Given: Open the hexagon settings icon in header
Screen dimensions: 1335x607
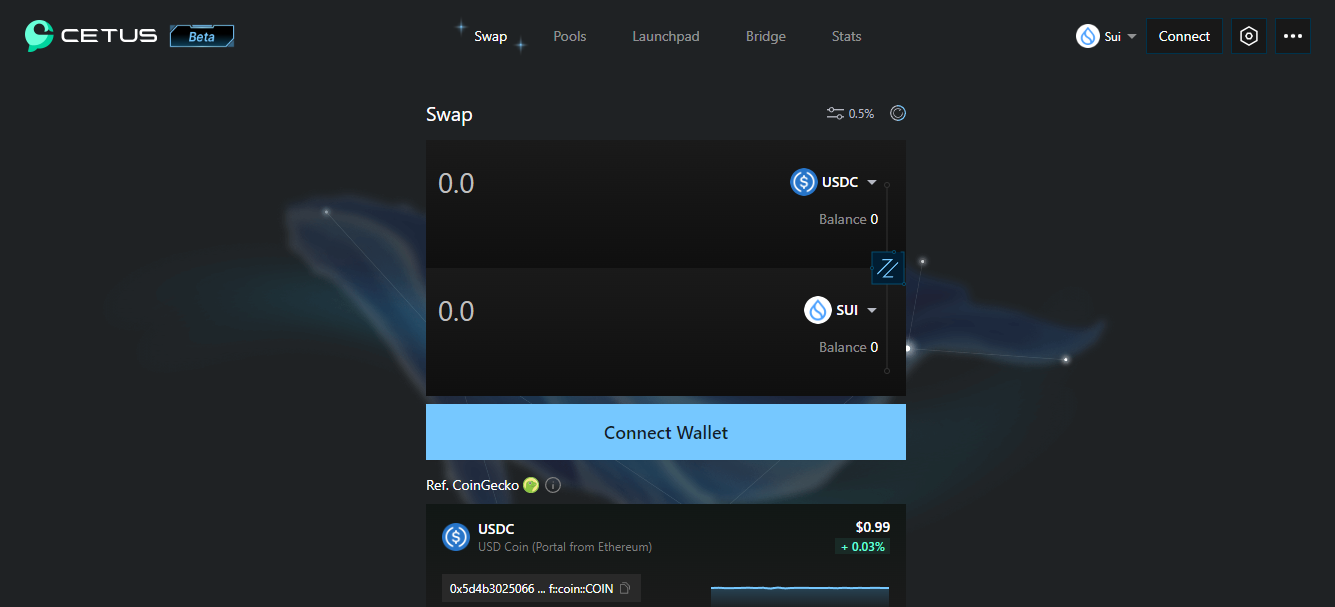Looking at the screenshot, I should coord(1248,36).
